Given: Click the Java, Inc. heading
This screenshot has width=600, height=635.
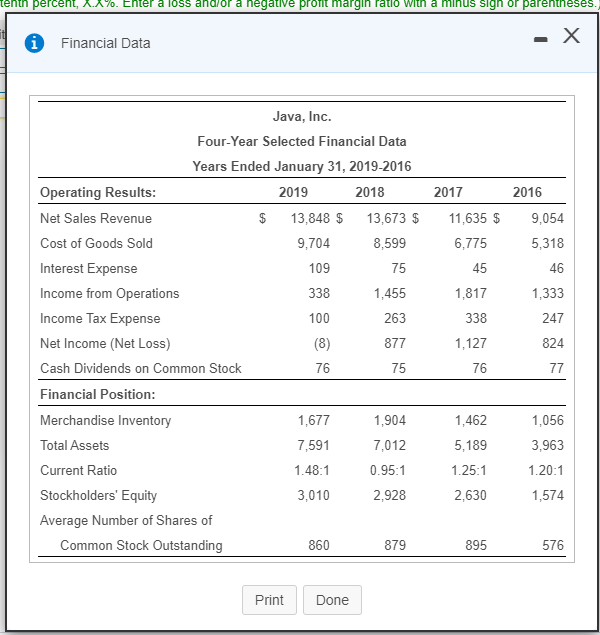Looking at the screenshot, I should pos(302,117).
